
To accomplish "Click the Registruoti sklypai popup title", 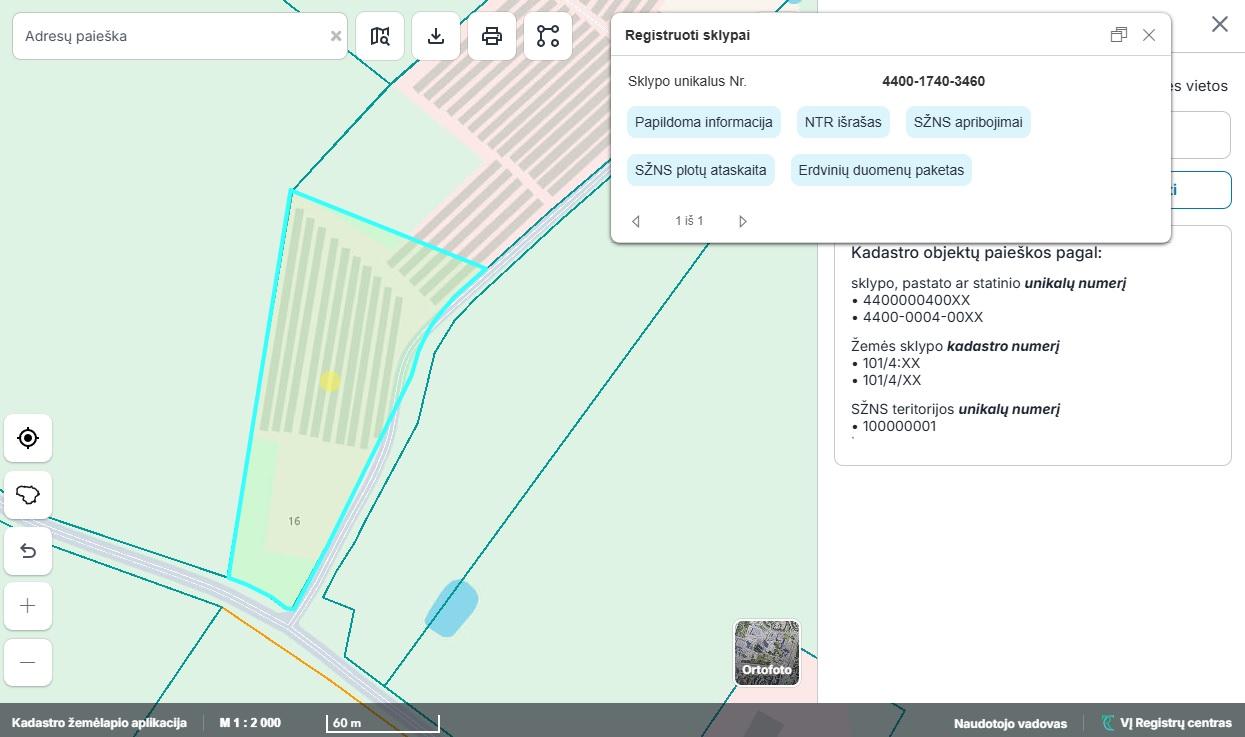I will point(687,35).
